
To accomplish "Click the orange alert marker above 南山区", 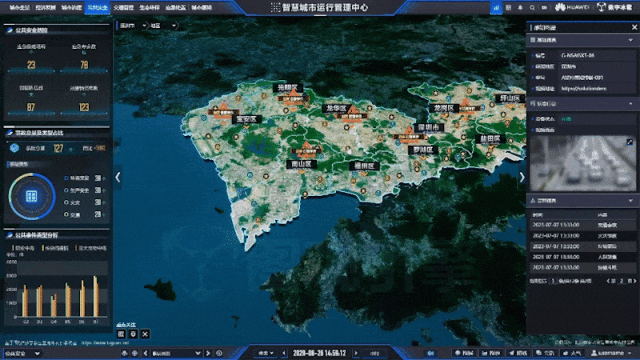I will point(307,149).
